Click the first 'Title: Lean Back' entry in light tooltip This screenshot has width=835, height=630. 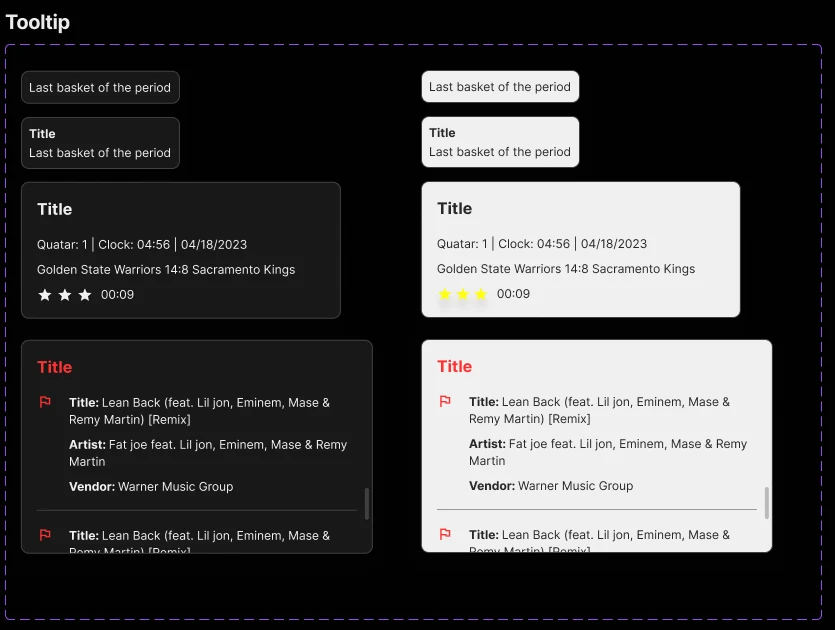(599, 410)
